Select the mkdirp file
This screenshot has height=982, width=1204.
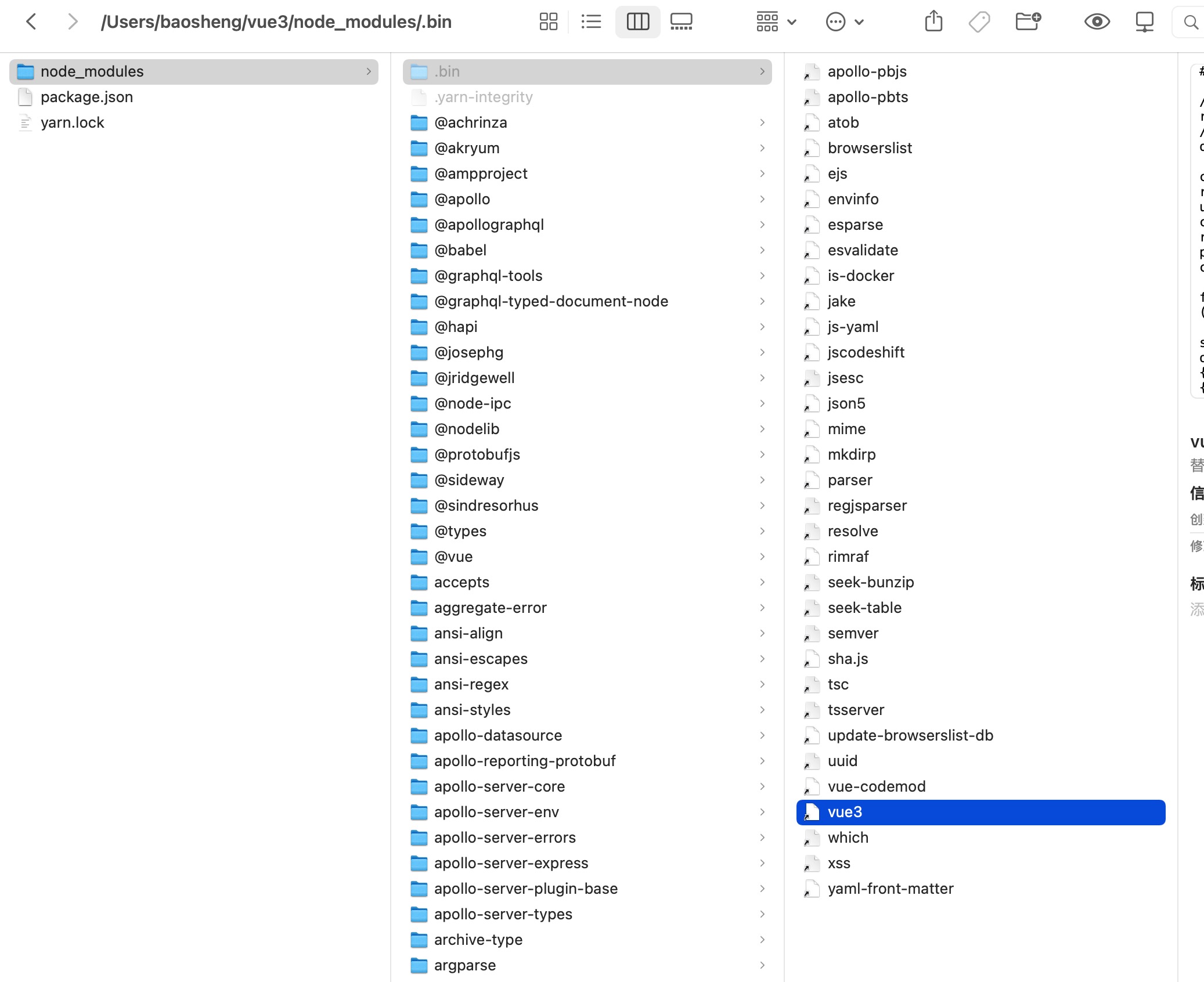[x=980, y=454]
